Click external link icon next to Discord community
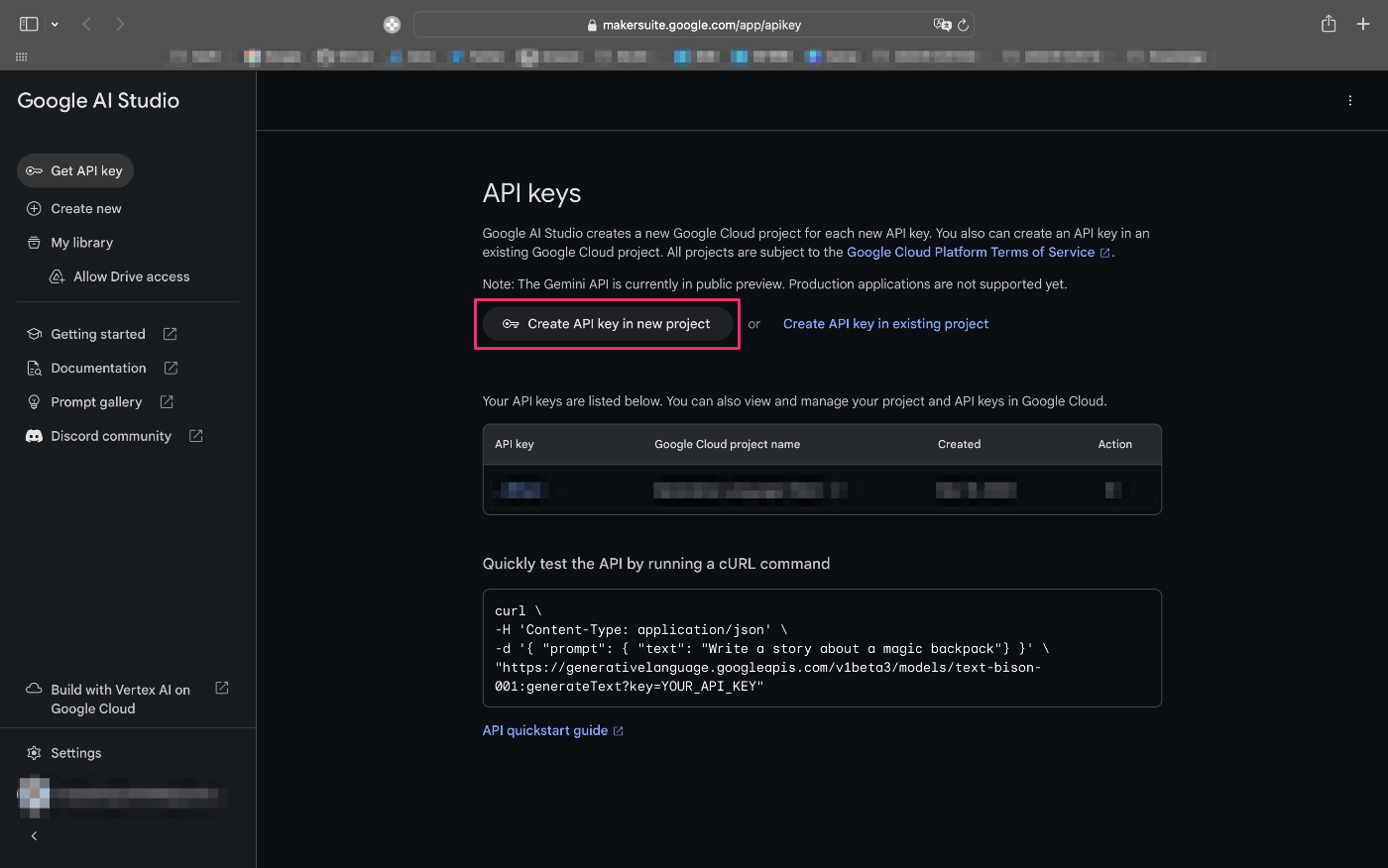This screenshot has width=1388, height=868. (x=196, y=436)
